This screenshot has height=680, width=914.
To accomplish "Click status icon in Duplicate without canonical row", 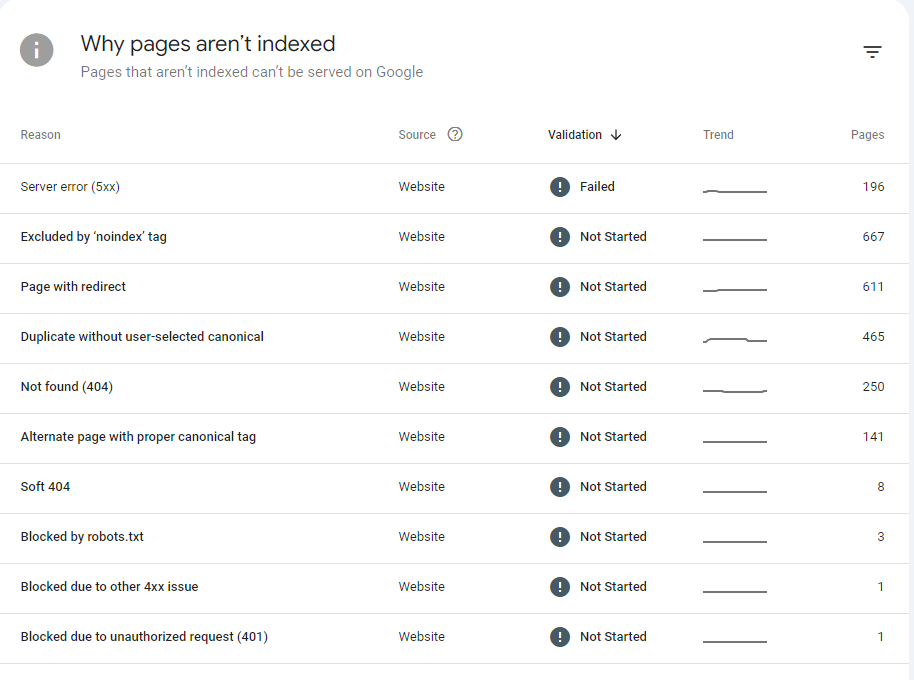I will 560,337.
